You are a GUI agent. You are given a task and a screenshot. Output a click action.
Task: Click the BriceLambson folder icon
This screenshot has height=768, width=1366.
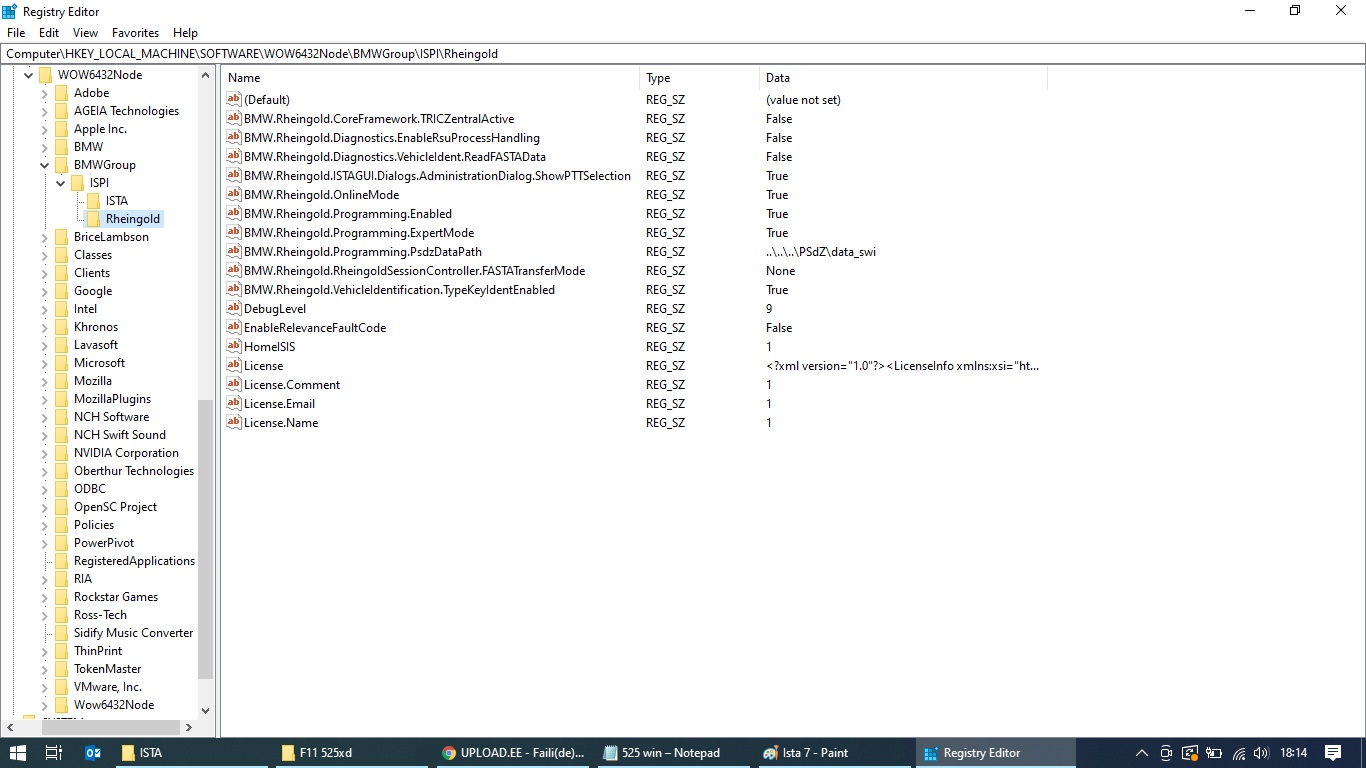click(x=62, y=237)
